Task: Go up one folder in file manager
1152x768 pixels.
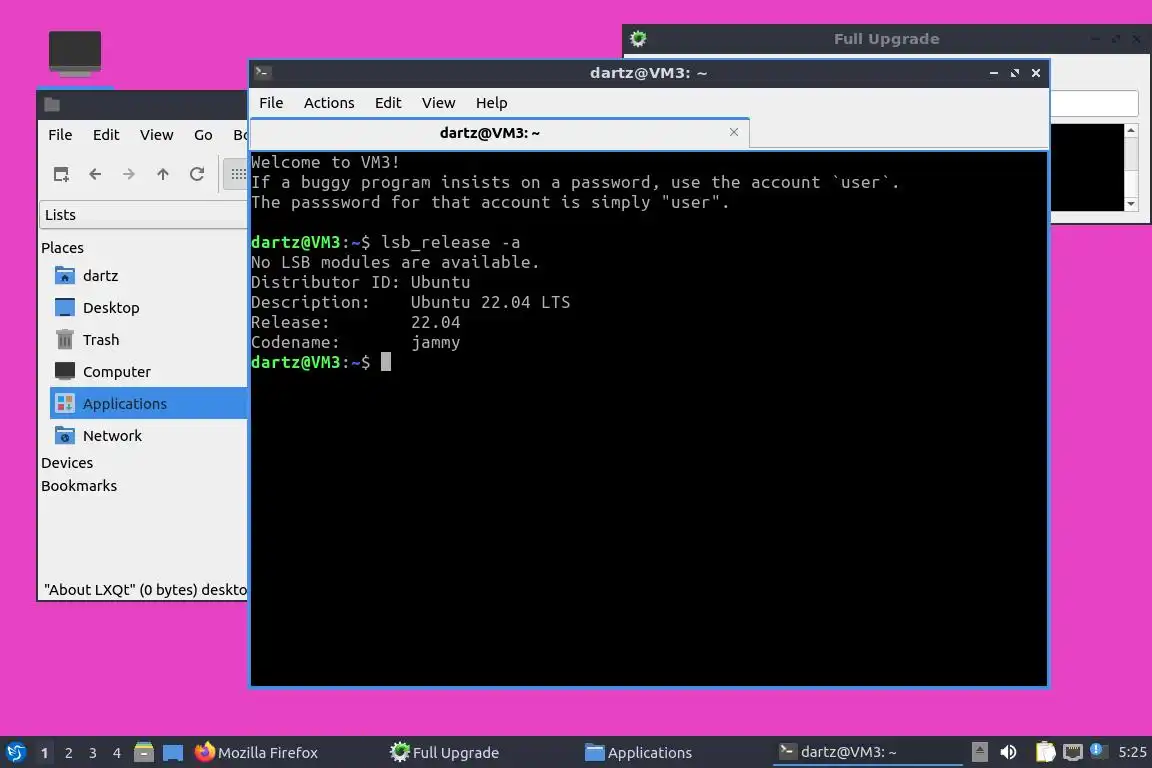Action: [x=162, y=174]
